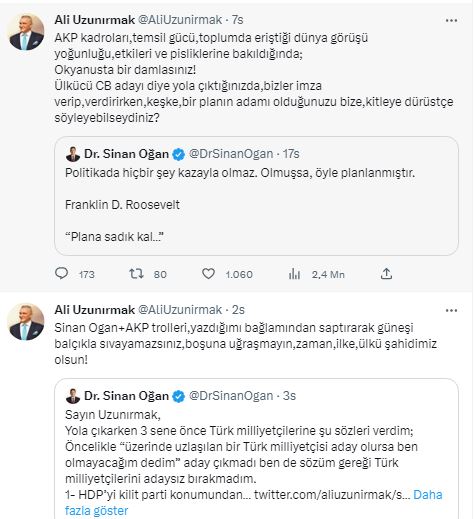
Task: Click verified badge in first quoted tweet
Action: tap(179, 154)
